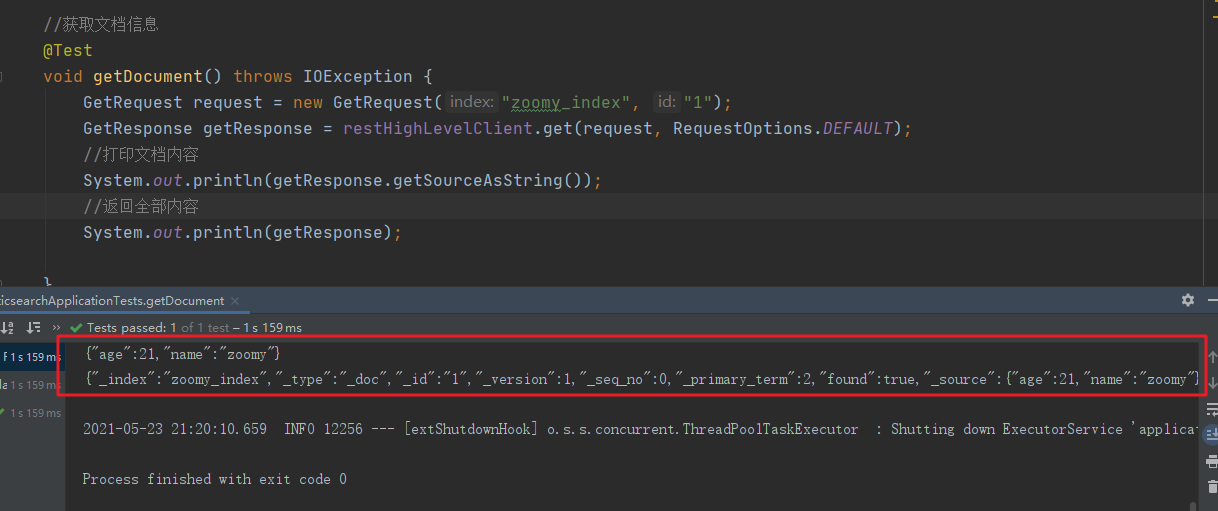This screenshot has width=1218, height=511.
Task: Expand hidden test toolbar items chevron
Action: pyautogui.click(x=56, y=327)
